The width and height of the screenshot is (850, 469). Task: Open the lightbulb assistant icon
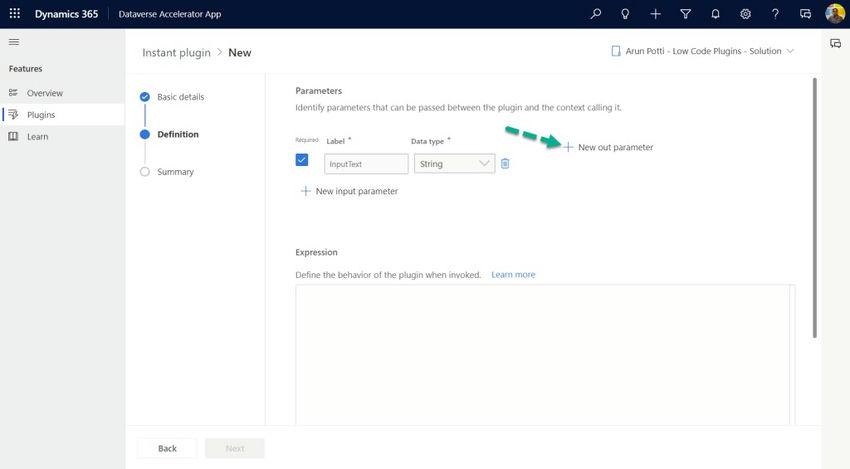click(x=625, y=14)
